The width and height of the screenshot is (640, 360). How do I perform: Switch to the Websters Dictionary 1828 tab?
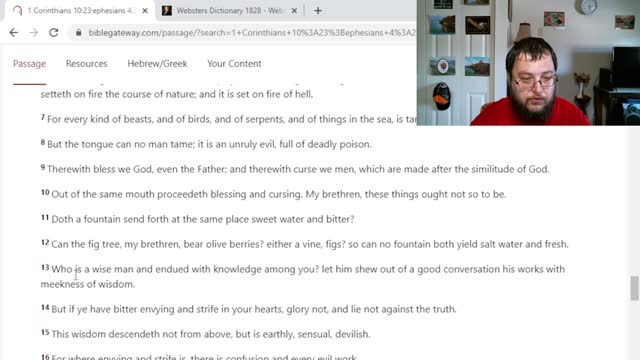click(231, 11)
